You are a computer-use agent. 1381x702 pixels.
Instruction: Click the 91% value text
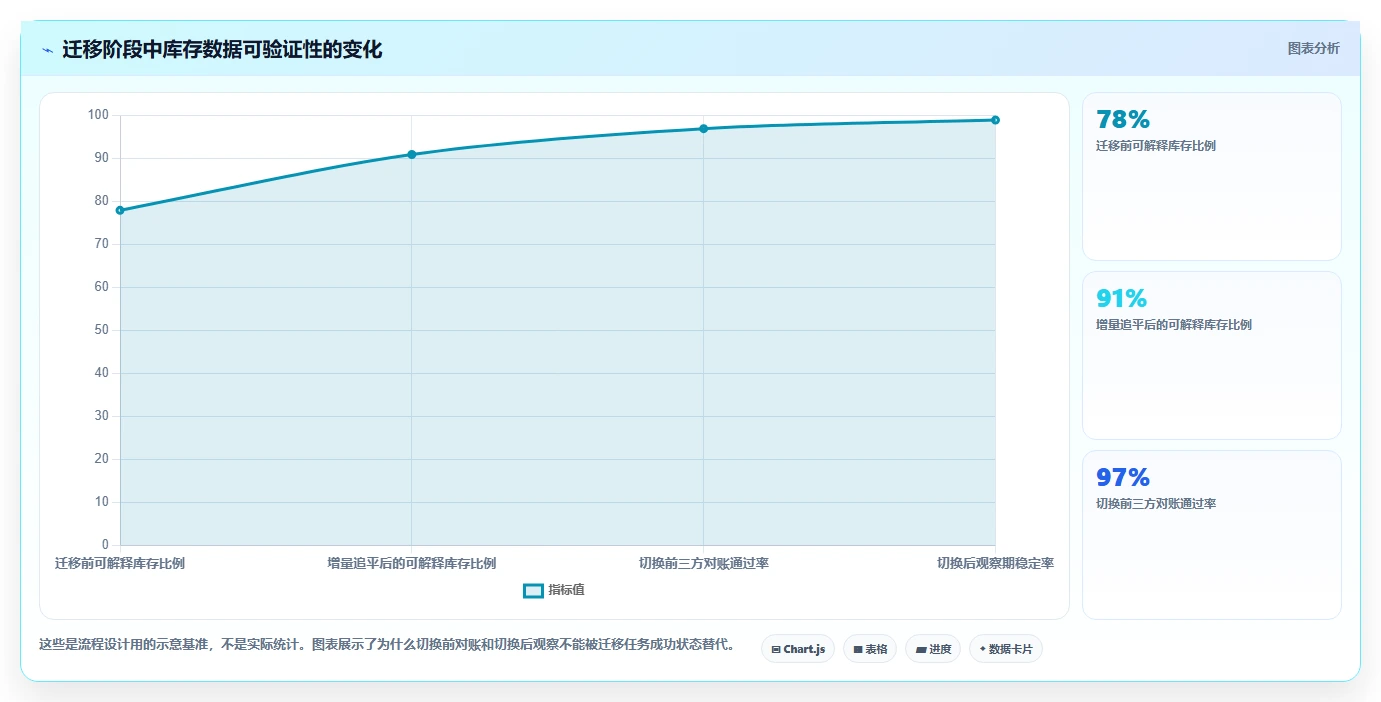pyautogui.click(x=1122, y=298)
